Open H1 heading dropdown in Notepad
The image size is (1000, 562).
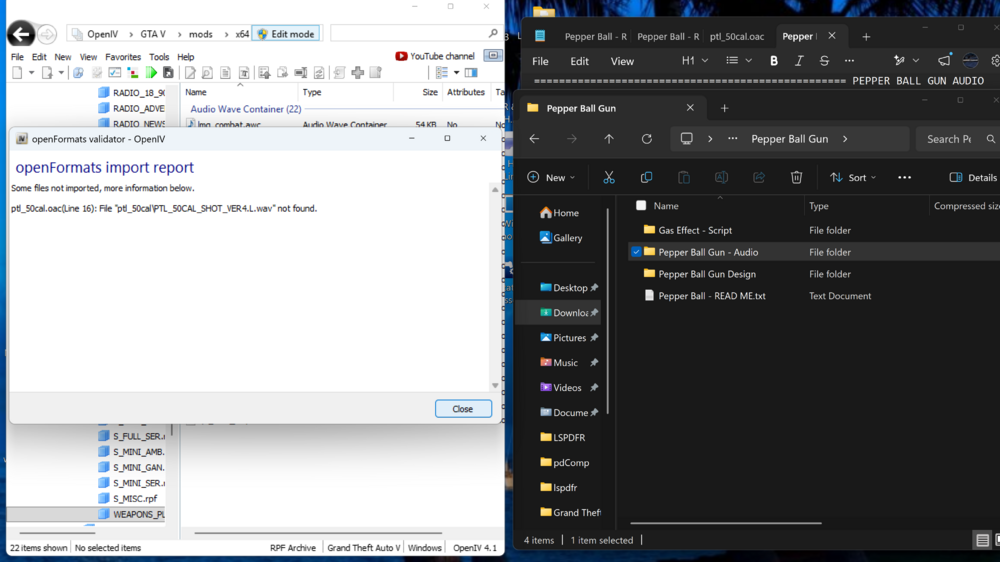(695, 61)
